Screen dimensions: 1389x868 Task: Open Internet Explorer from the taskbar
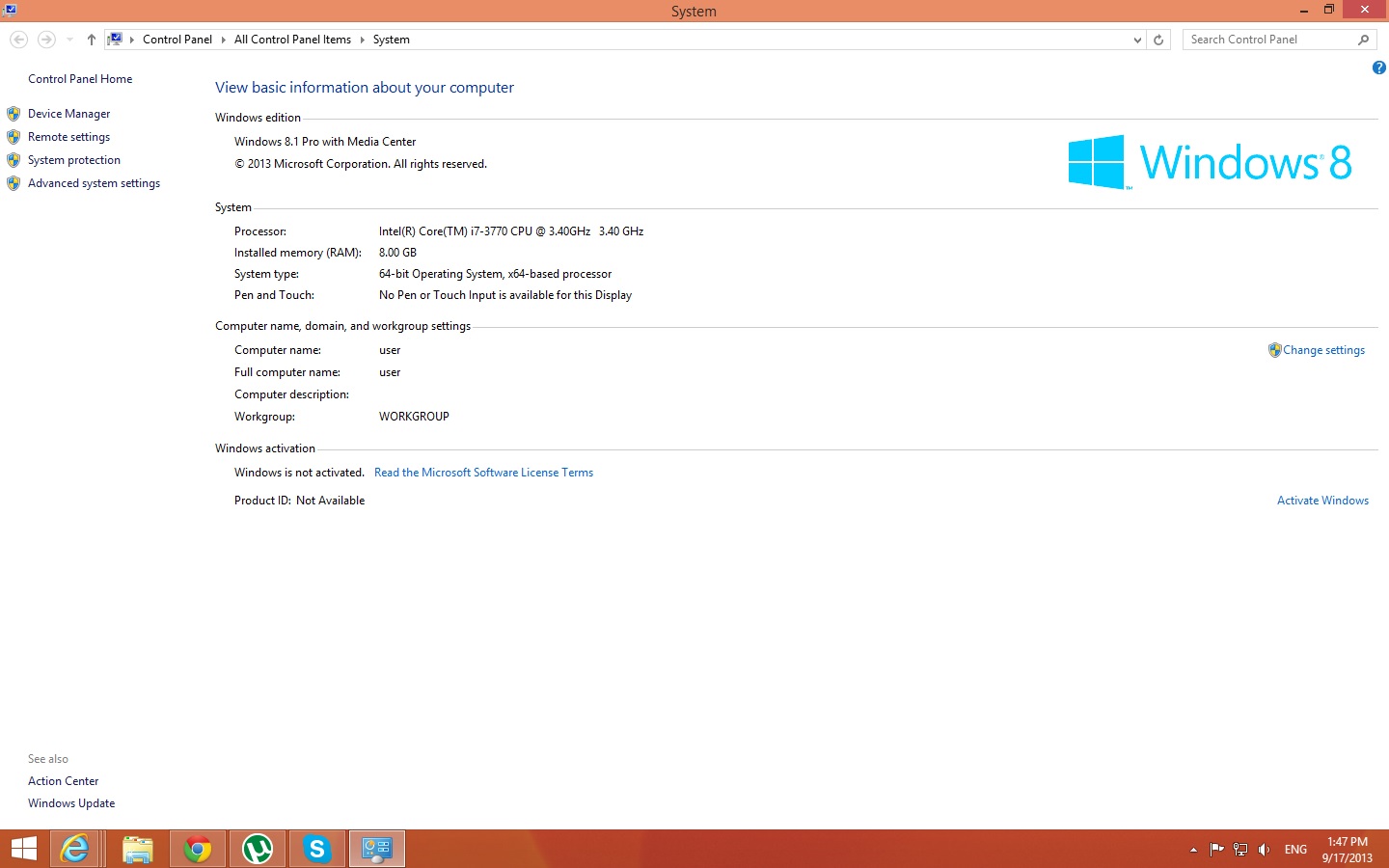point(74,849)
